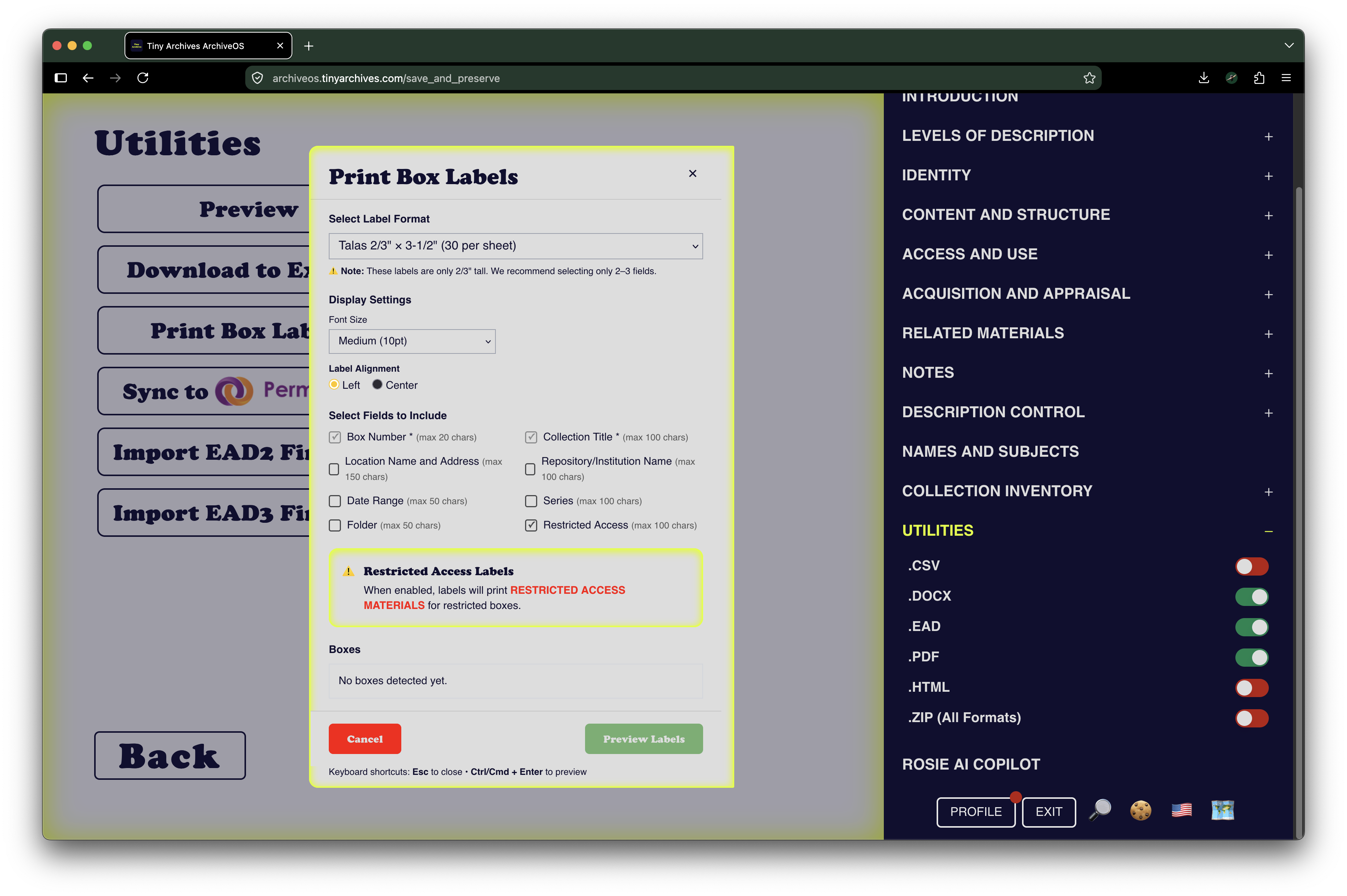Click the US flag language icon
Image resolution: width=1347 pixels, height=896 pixels.
click(1181, 810)
